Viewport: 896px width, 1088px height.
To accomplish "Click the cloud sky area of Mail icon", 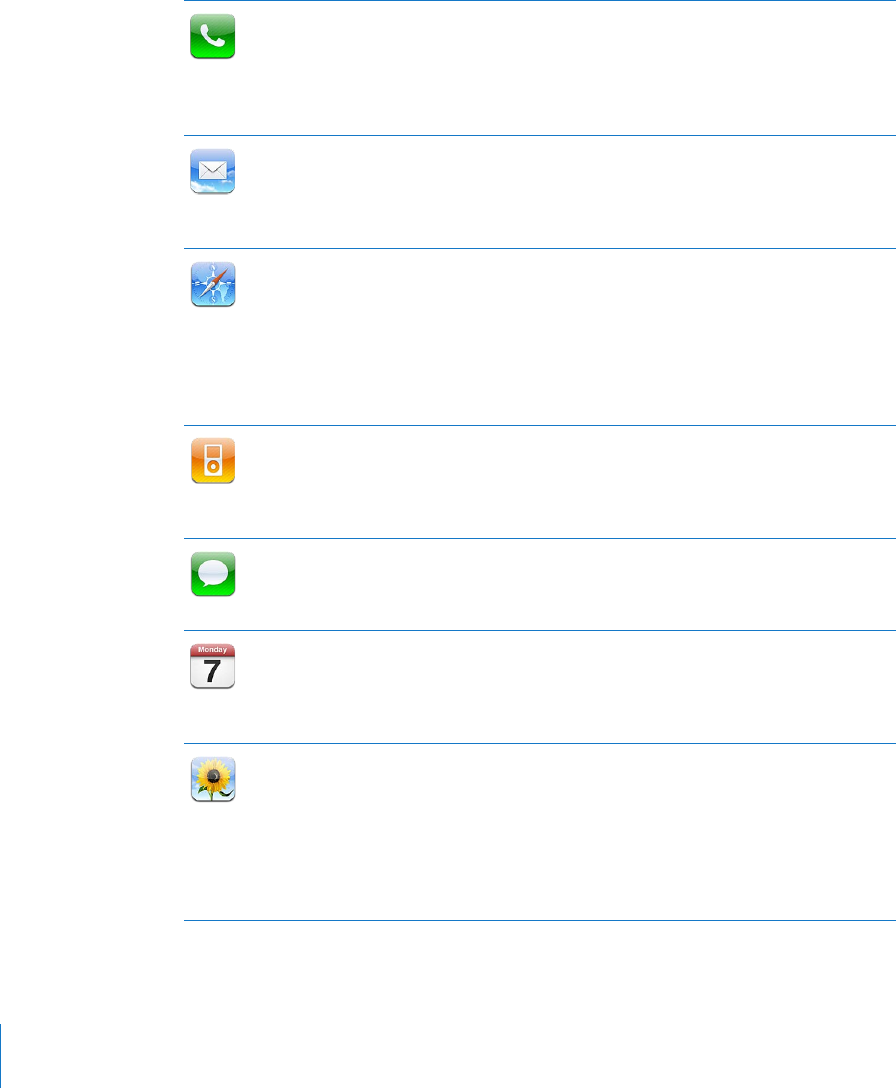I will click(x=212, y=185).
